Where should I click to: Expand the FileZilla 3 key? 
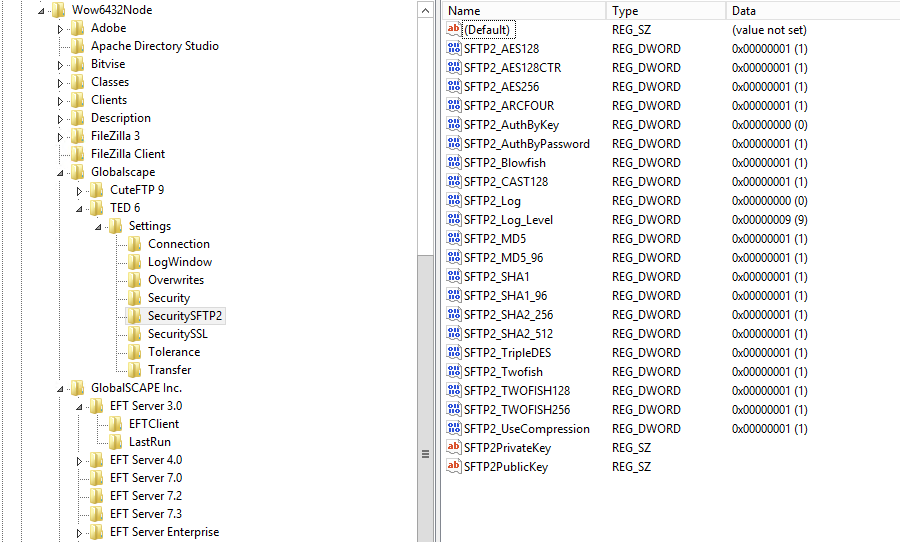(x=60, y=137)
